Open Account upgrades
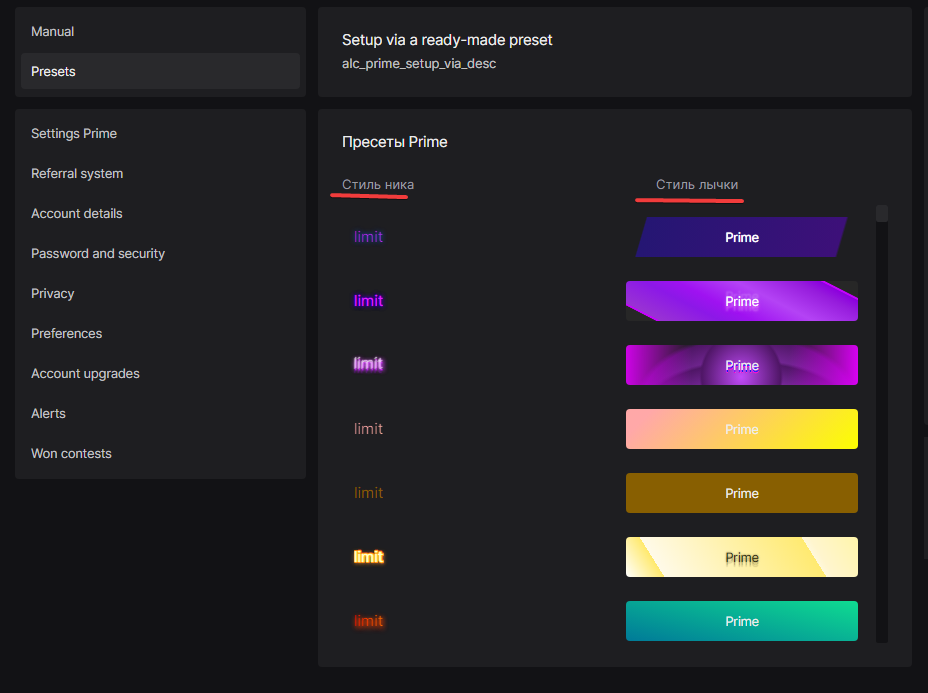Screen dimensions: 928x693 tap(85, 374)
